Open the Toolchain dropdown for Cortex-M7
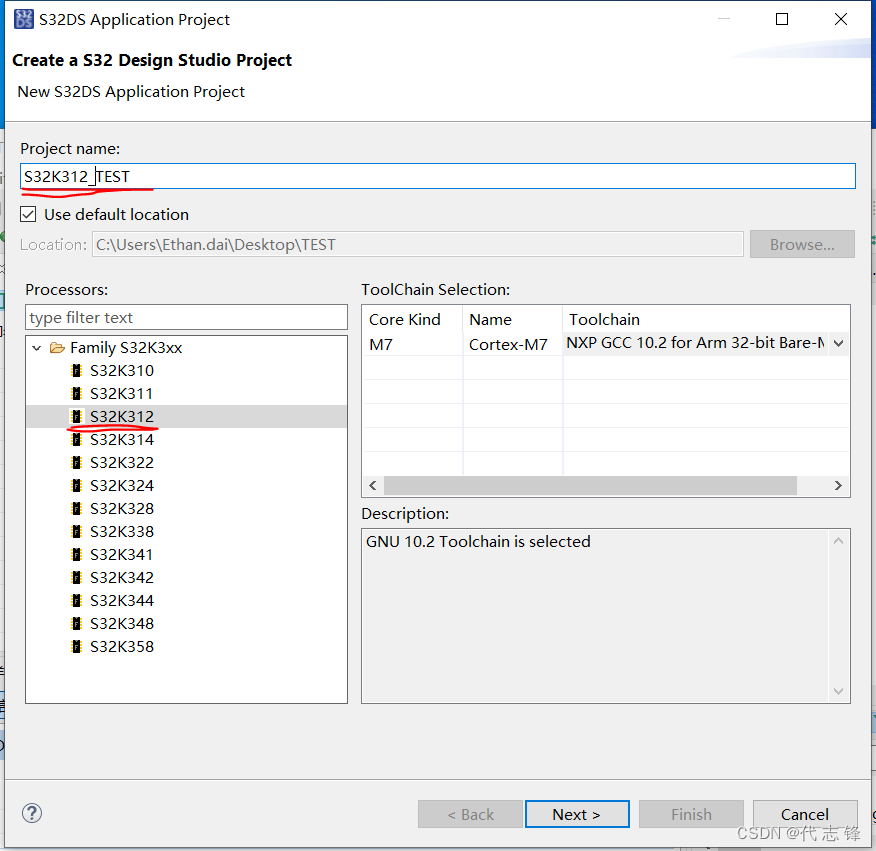 point(838,343)
